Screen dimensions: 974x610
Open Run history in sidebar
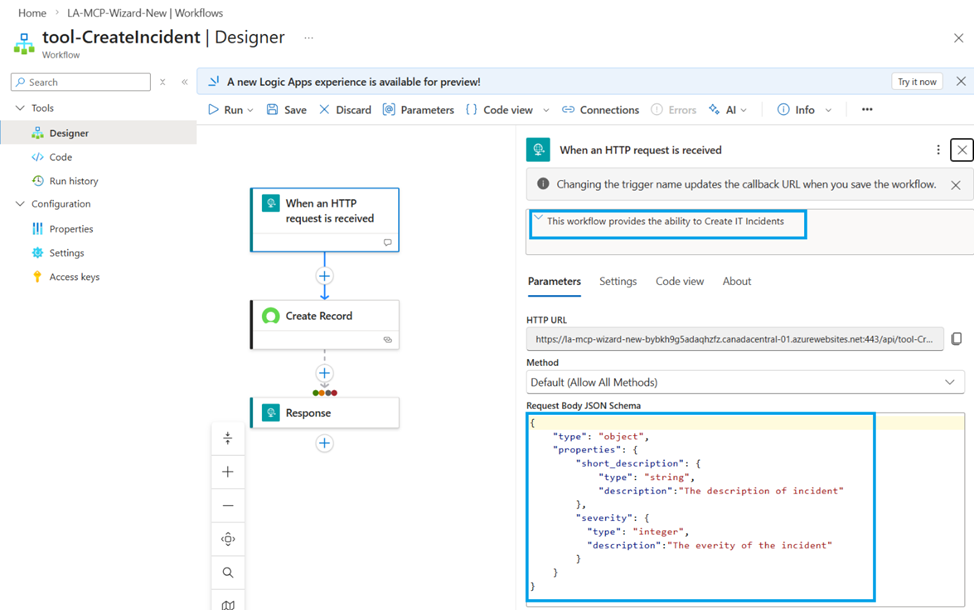pyautogui.click(x=73, y=181)
